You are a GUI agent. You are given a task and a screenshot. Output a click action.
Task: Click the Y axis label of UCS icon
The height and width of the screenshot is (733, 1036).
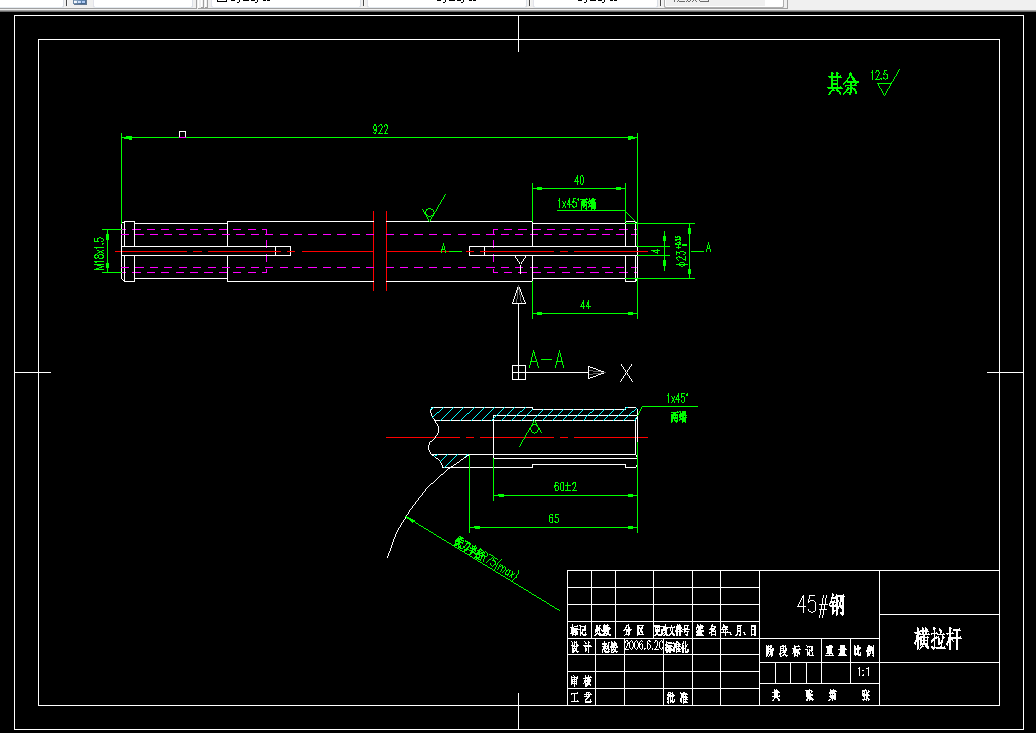point(521,264)
